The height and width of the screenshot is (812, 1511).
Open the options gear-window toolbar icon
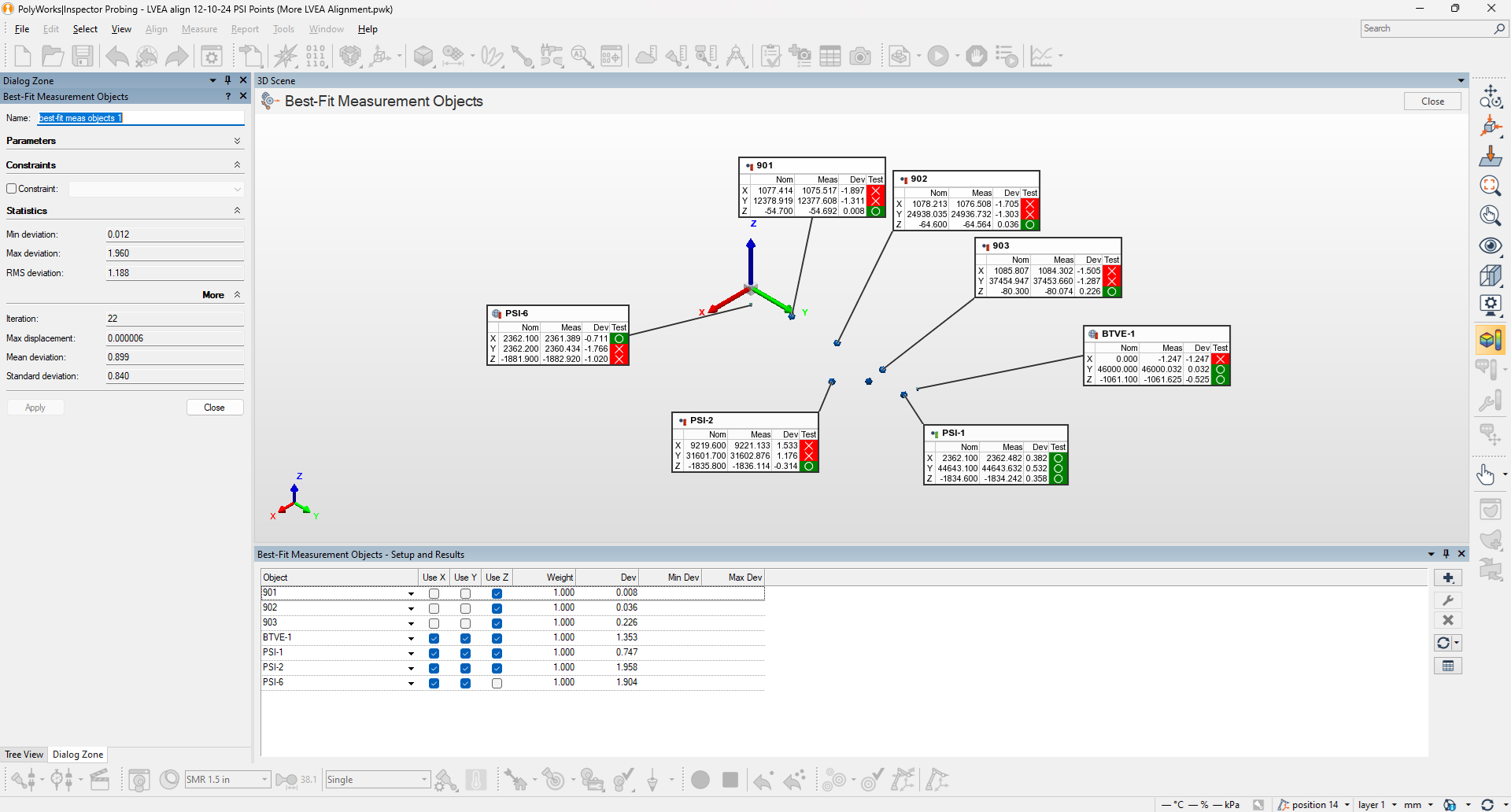click(x=212, y=56)
